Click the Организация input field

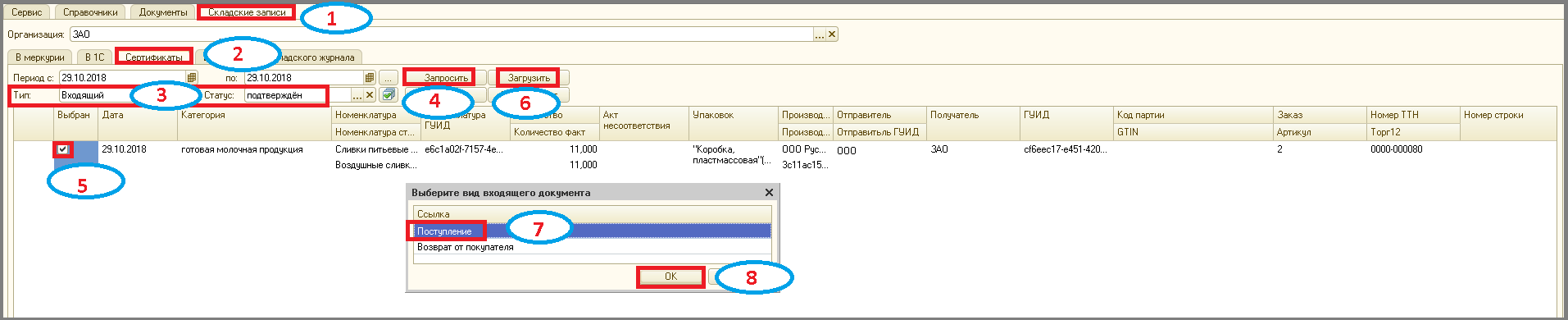(442, 34)
